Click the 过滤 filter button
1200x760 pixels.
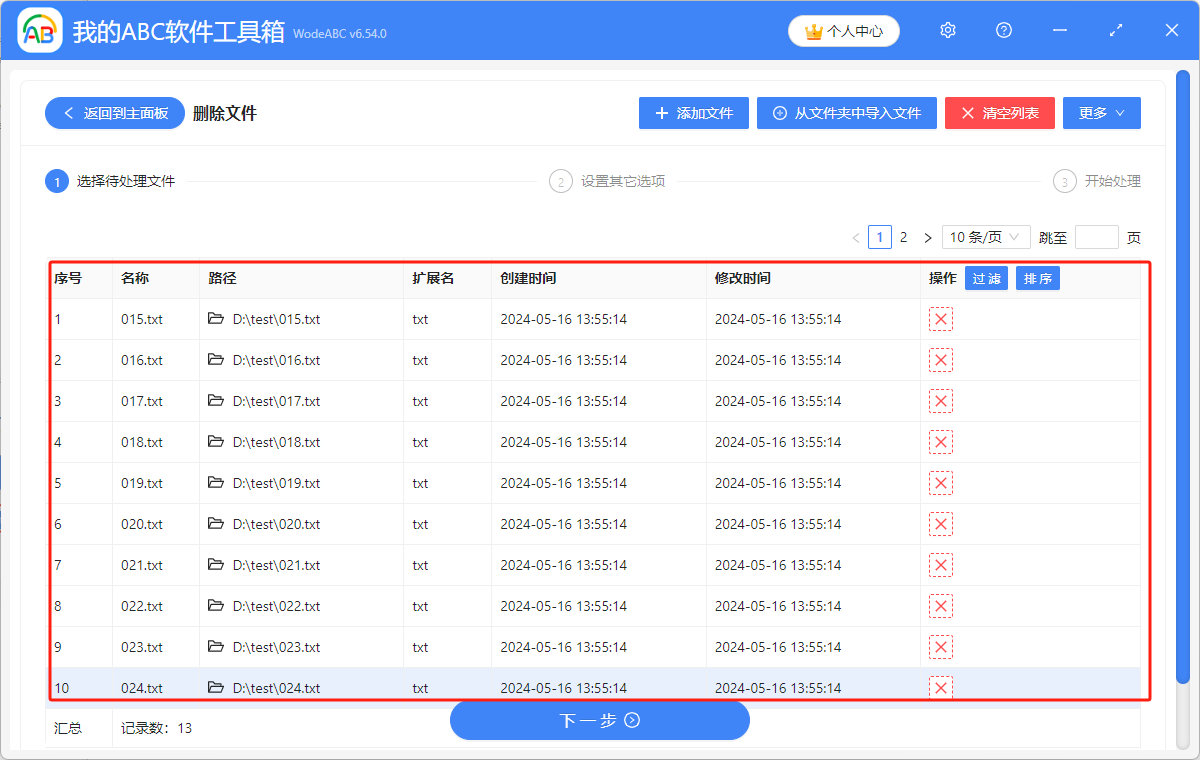[986, 279]
